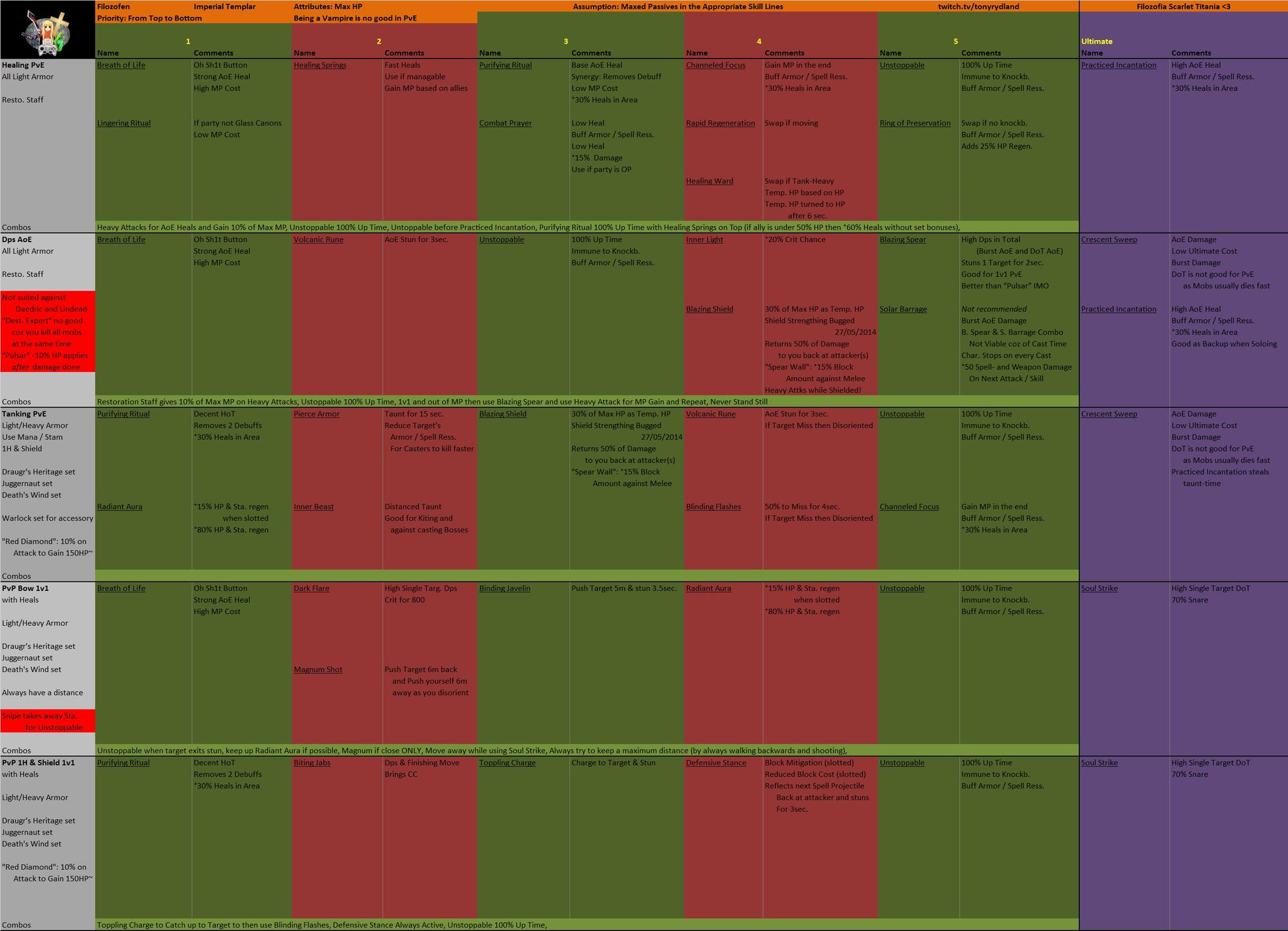Click Practiced Incantation in Dps AoE row
Image resolution: width=1288 pixels, height=931 pixels.
(x=1119, y=309)
